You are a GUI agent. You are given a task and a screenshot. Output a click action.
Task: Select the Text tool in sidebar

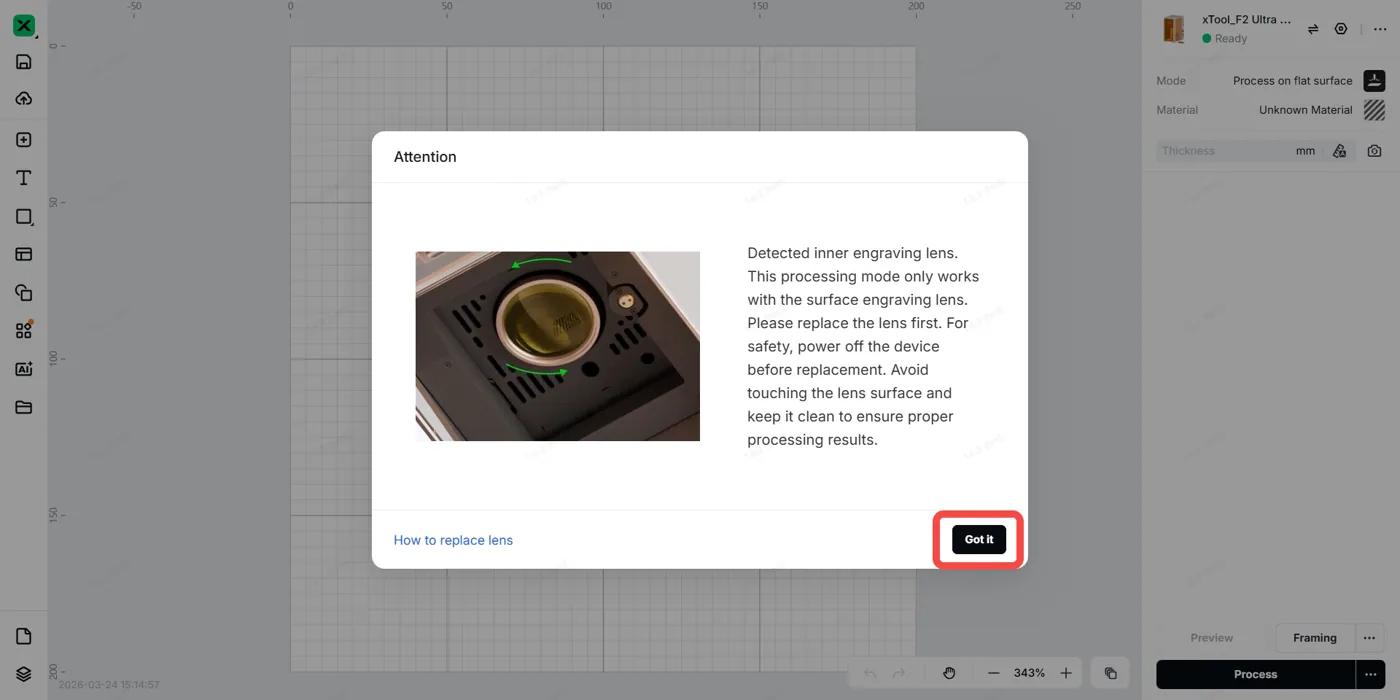(x=24, y=178)
